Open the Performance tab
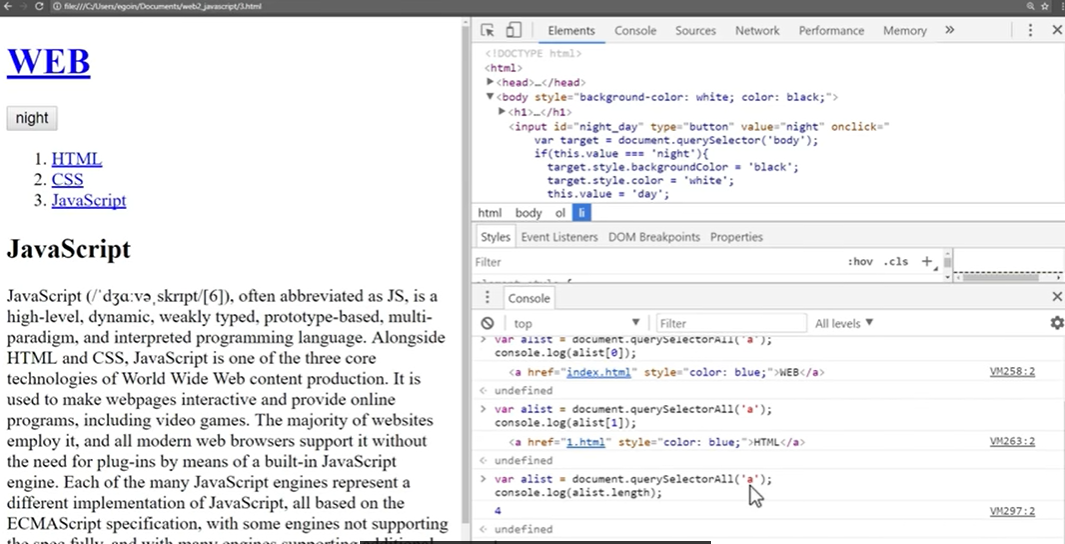This screenshot has height=544, width=1065. [831, 31]
